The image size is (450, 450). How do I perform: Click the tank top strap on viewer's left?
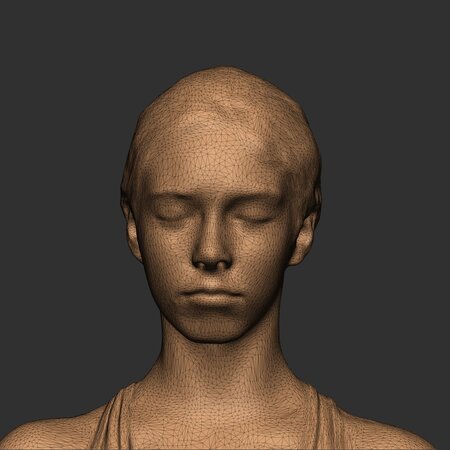(x=115, y=420)
